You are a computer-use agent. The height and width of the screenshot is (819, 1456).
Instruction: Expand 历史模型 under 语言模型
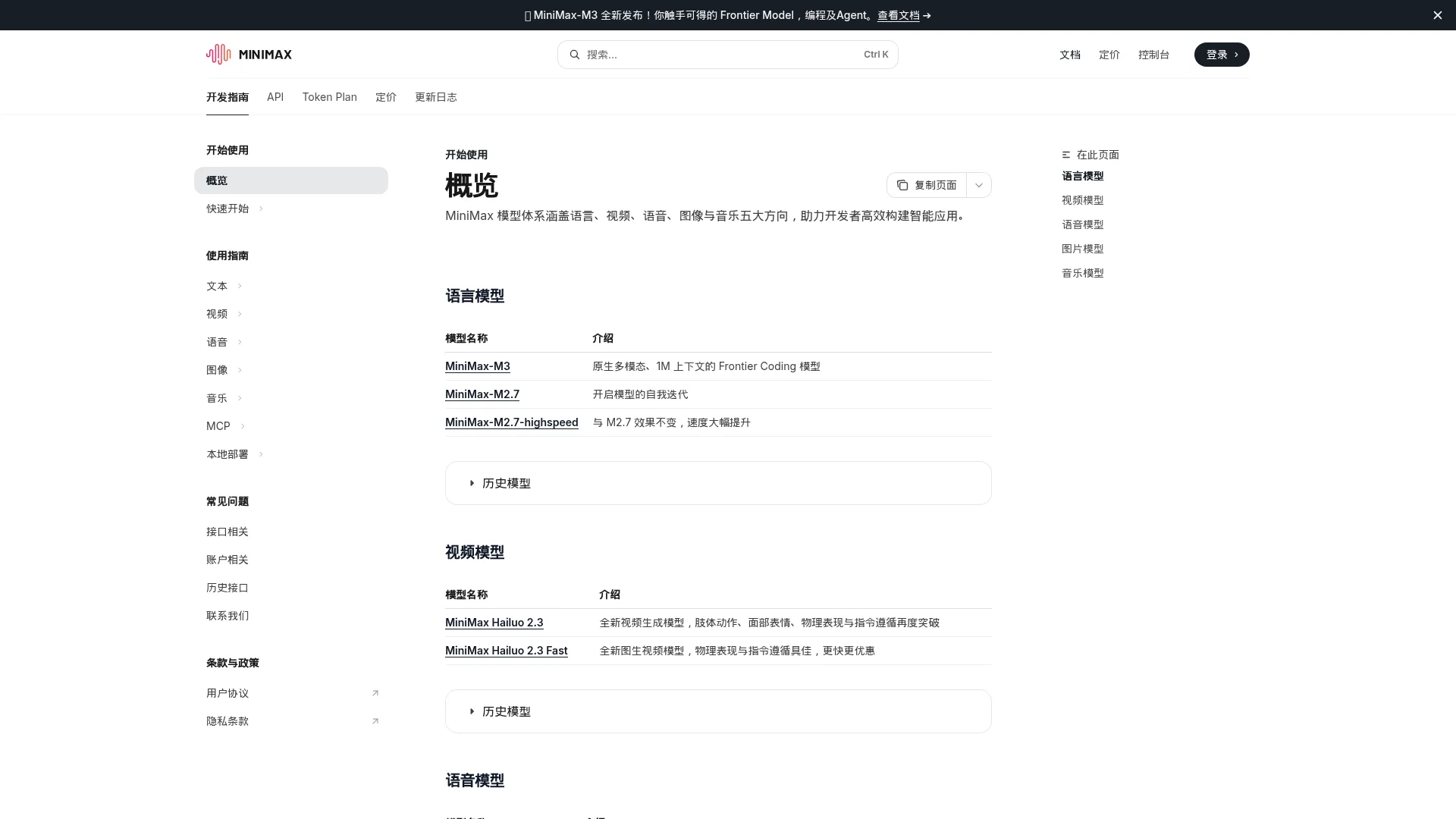click(718, 483)
